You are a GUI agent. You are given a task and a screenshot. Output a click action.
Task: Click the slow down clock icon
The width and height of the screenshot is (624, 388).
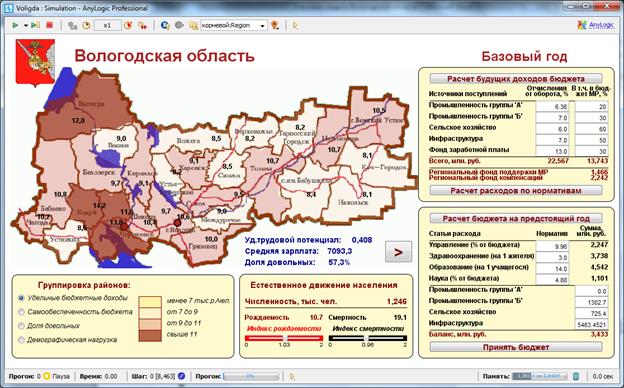pos(86,25)
